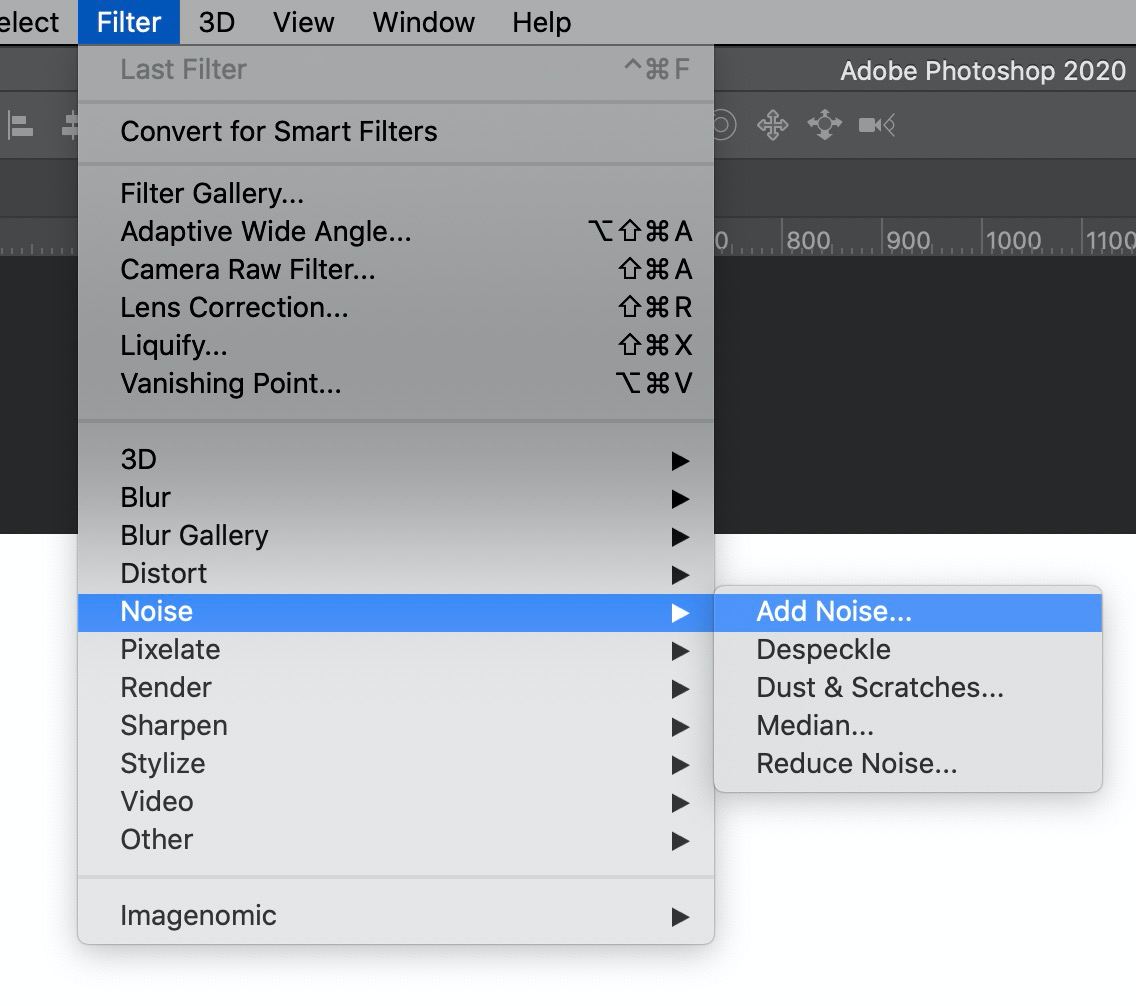The width and height of the screenshot is (1136, 1006).
Task: Click the align left edges icon
Action: click(20, 126)
